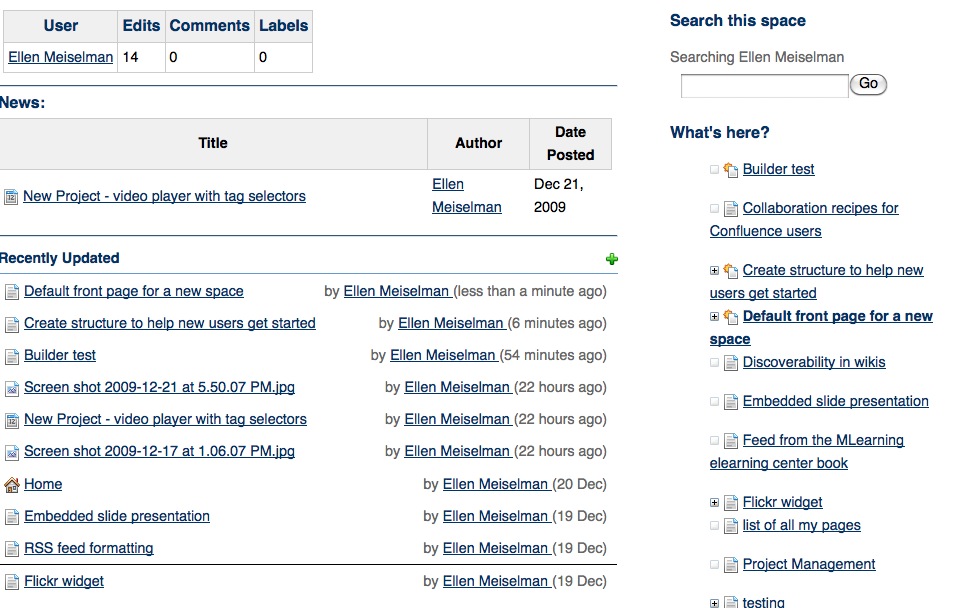Image resolution: width=963 pixels, height=608 pixels.
Task: Open Embedded slide presentation in Recently Updated
Action: (117, 517)
